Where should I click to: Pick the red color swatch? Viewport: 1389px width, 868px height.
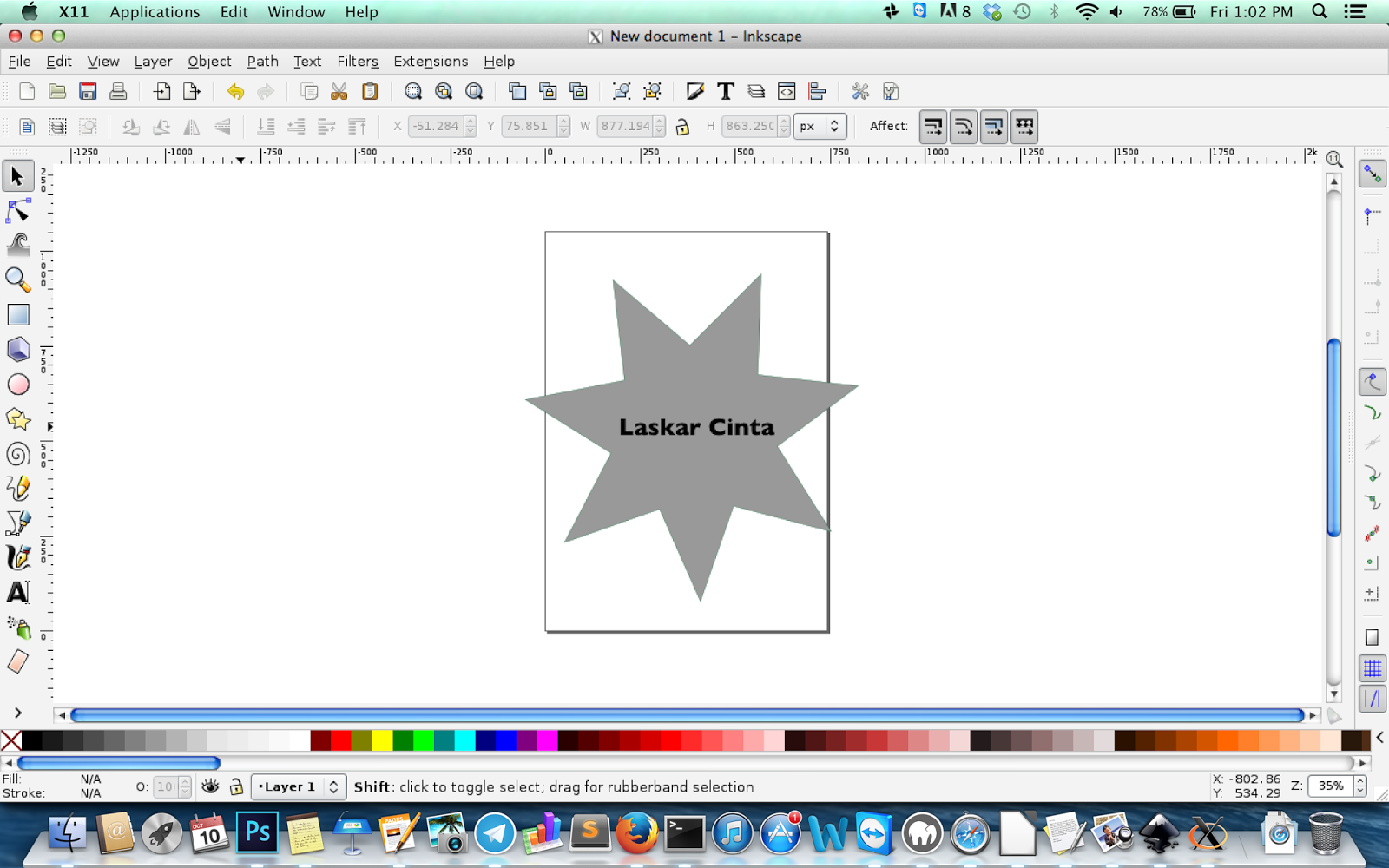(341, 740)
